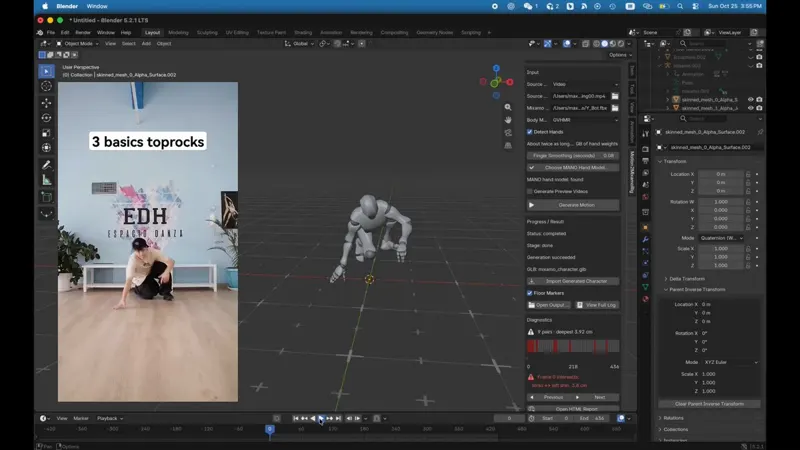This screenshot has height=450, width=800.
Task: Open the Material properties tab icon
Action: pyautogui.click(x=645, y=299)
